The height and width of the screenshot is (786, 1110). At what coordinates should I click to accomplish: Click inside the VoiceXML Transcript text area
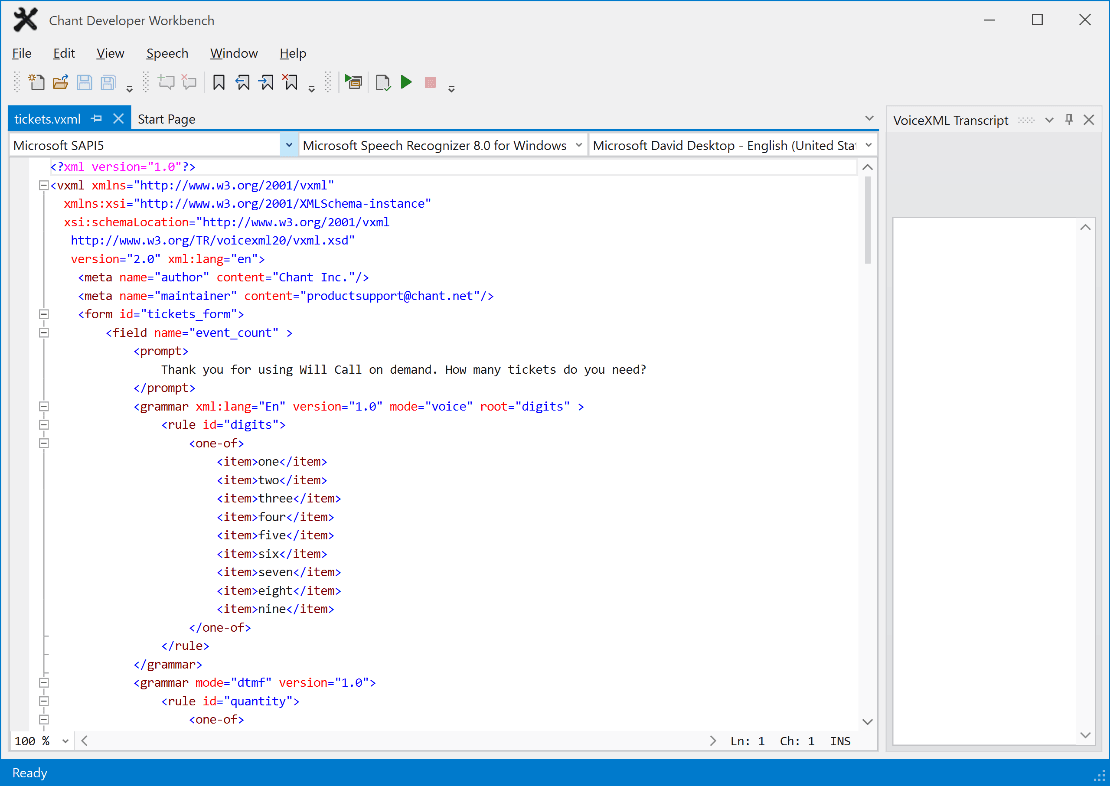pos(985,482)
